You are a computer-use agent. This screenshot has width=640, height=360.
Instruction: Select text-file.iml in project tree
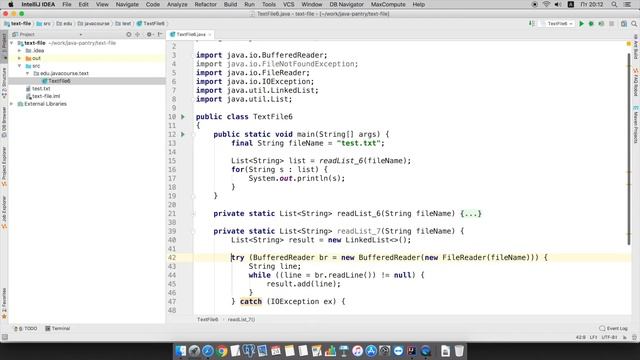coord(43,96)
